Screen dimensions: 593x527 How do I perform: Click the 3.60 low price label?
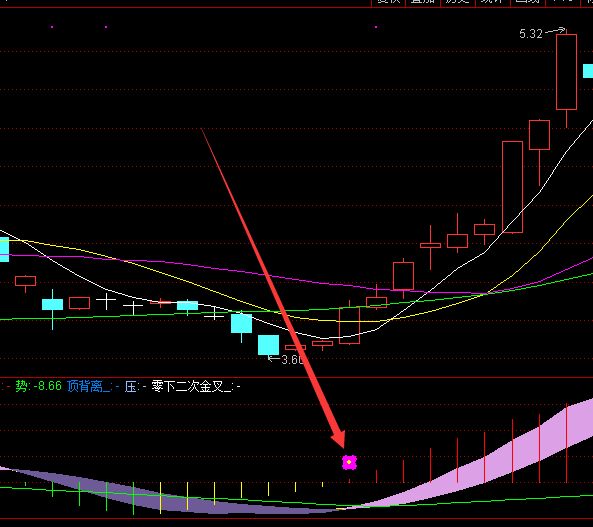click(292, 359)
